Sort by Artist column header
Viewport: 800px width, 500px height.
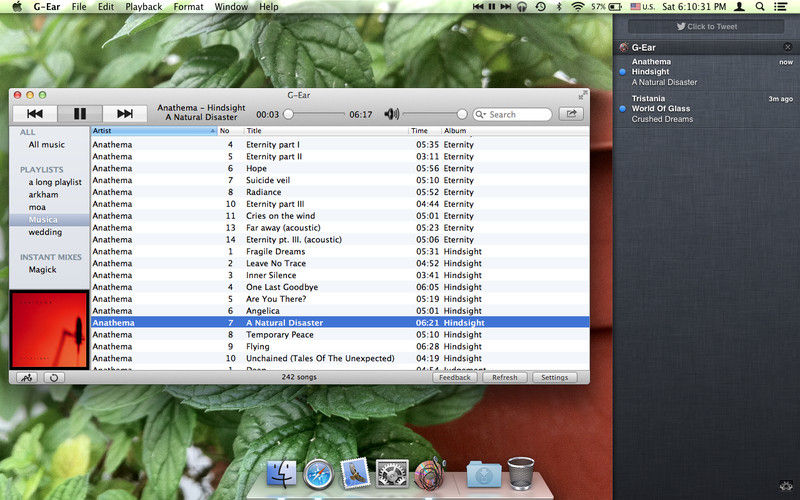[x=154, y=131]
